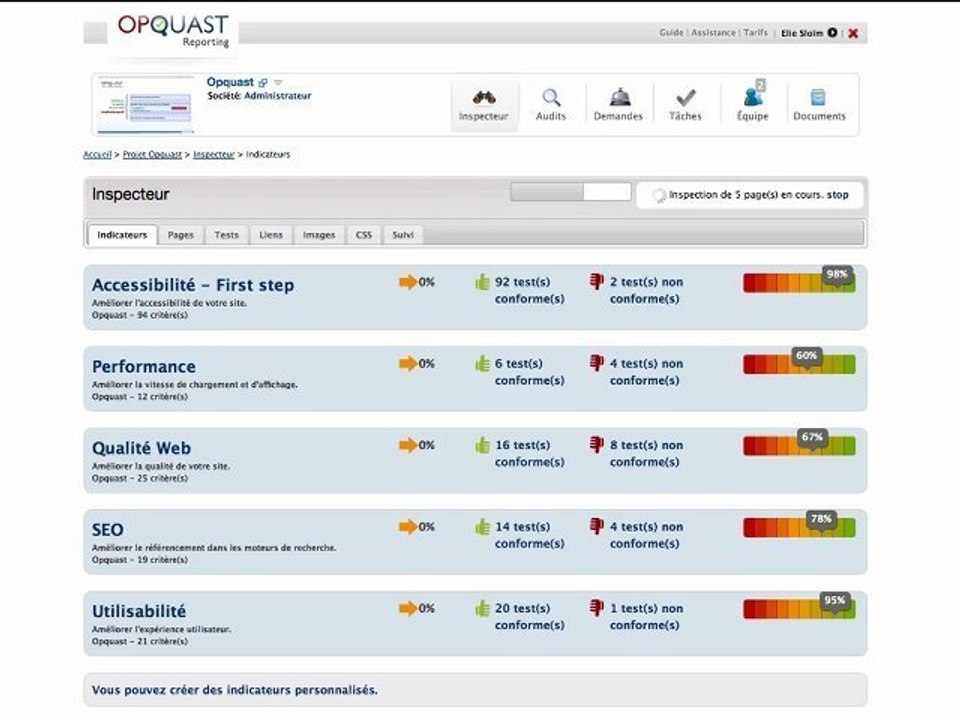Viewport: 960px width, 720px height.
Task: Click orange trend arrow in Performance row
Action: [x=408, y=364]
